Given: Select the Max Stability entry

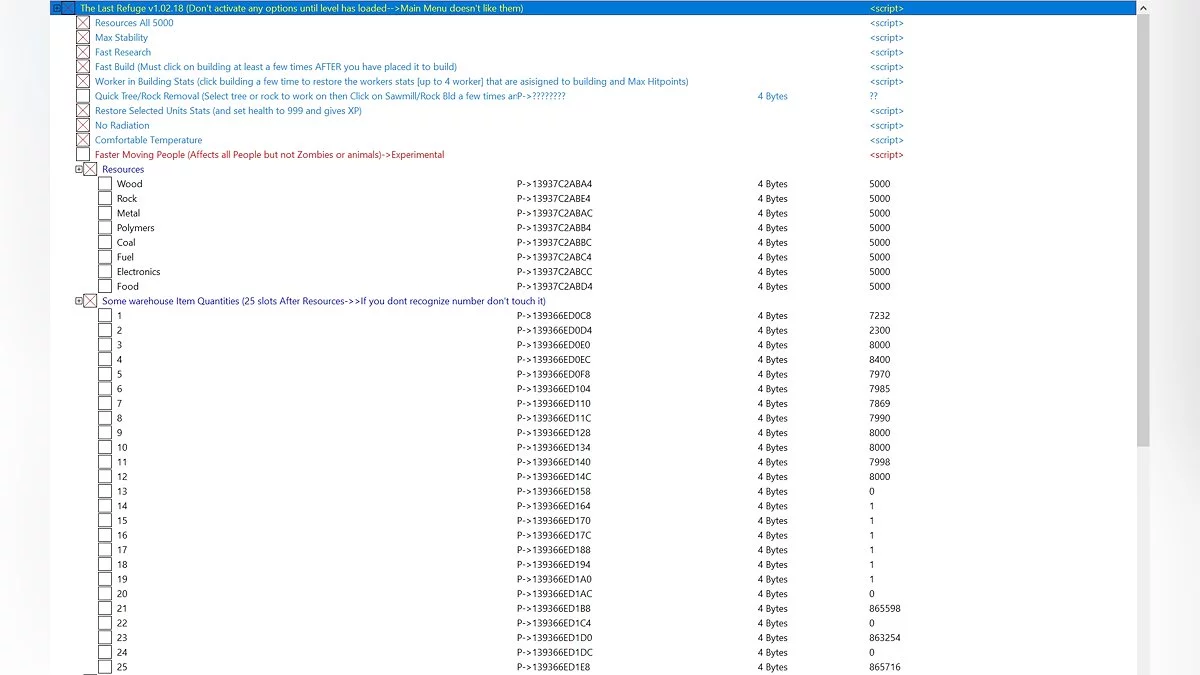Looking at the screenshot, I should 121,38.
